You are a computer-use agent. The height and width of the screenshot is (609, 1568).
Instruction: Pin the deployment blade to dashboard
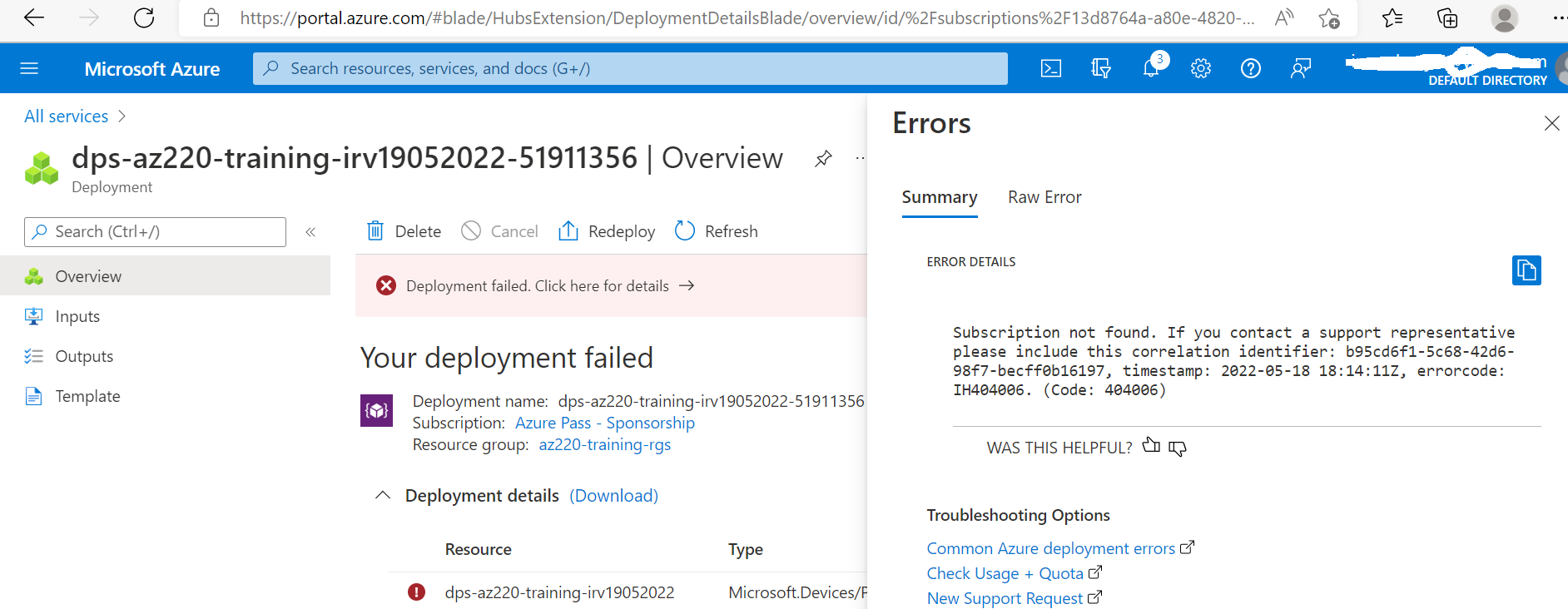pyautogui.click(x=823, y=158)
